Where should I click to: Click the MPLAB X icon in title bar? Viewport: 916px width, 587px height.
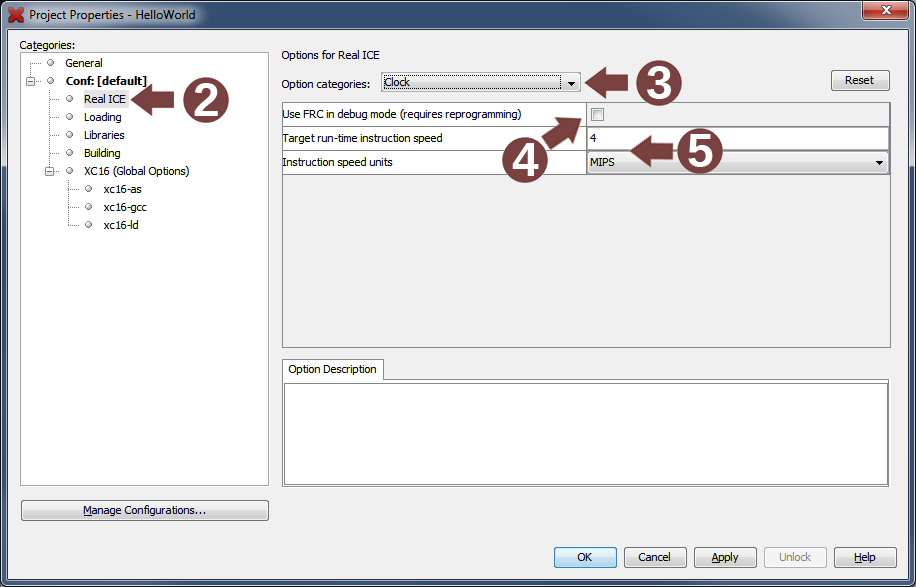pos(16,15)
